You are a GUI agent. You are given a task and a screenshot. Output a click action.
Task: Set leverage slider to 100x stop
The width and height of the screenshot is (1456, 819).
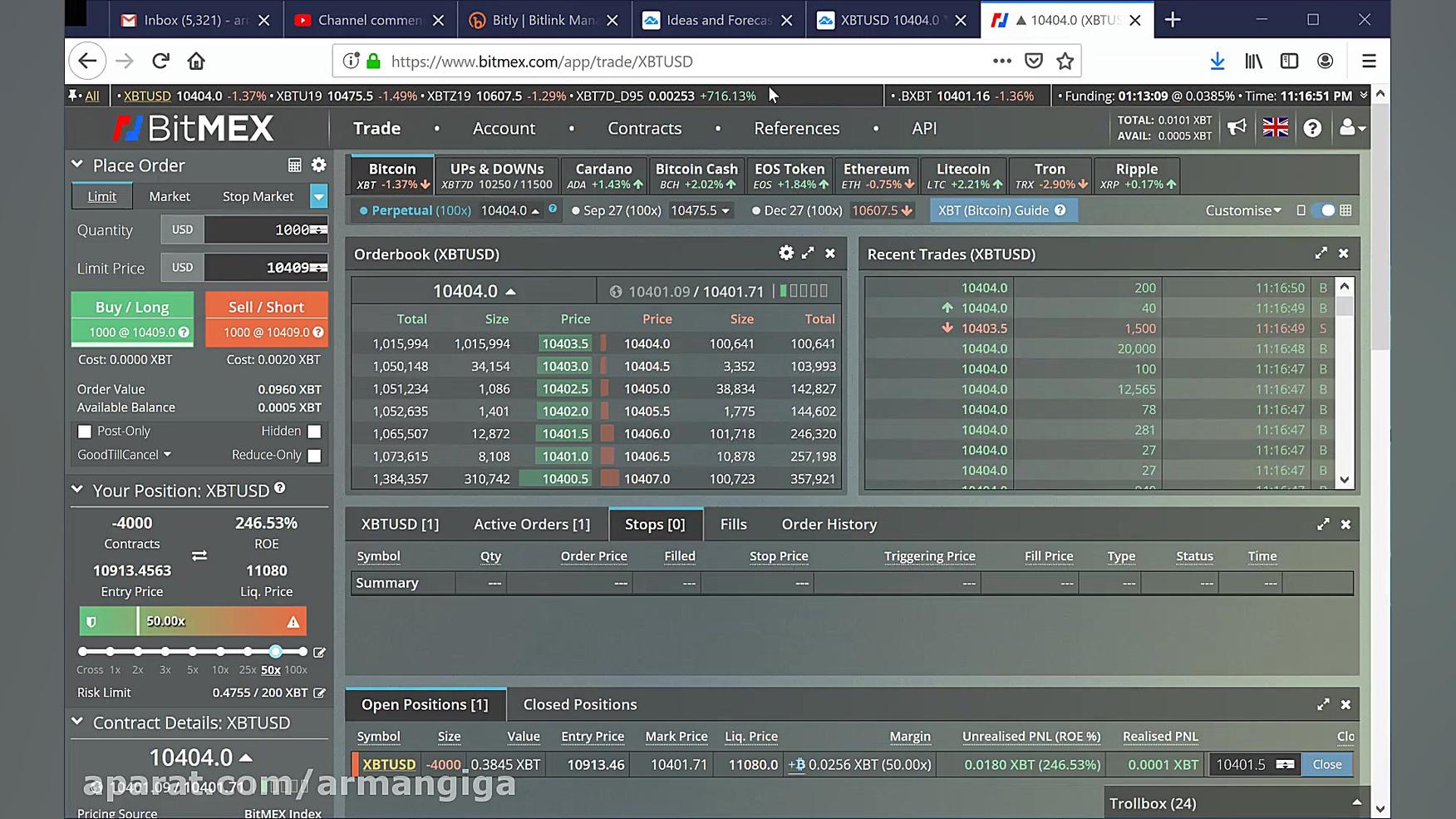(303, 651)
